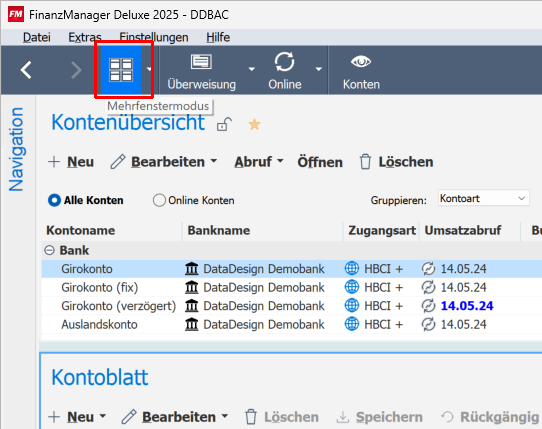Sort by Kontoname column header
This screenshot has height=429, width=542.
click(x=81, y=230)
